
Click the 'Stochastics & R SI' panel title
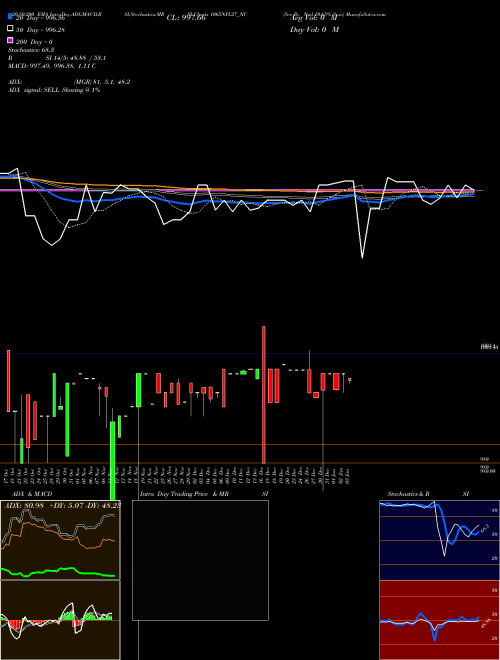coord(428,494)
